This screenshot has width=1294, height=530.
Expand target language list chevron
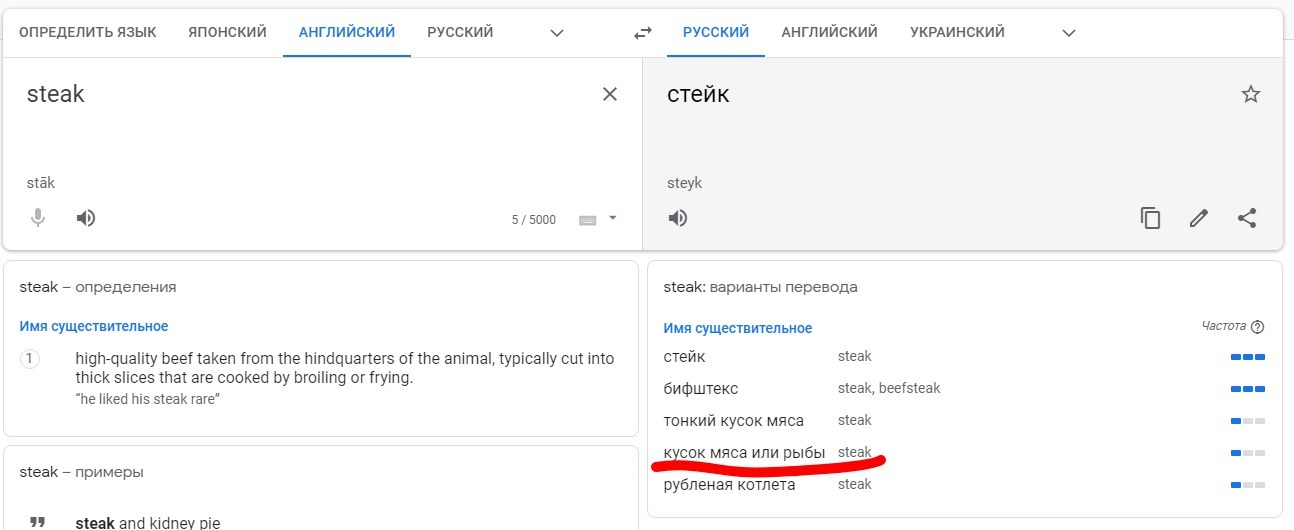pos(1069,33)
